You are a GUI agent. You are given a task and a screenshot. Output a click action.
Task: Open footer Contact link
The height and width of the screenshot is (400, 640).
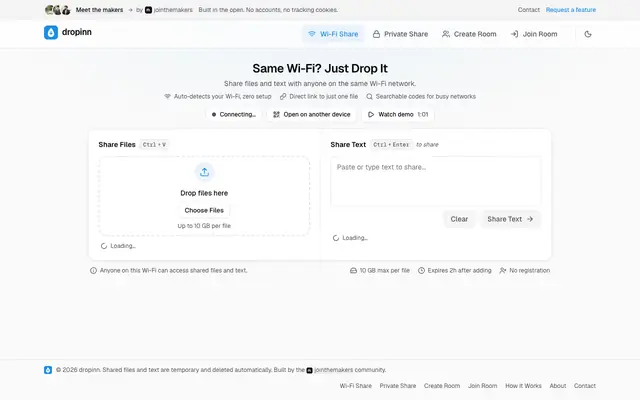click(x=584, y=386)
